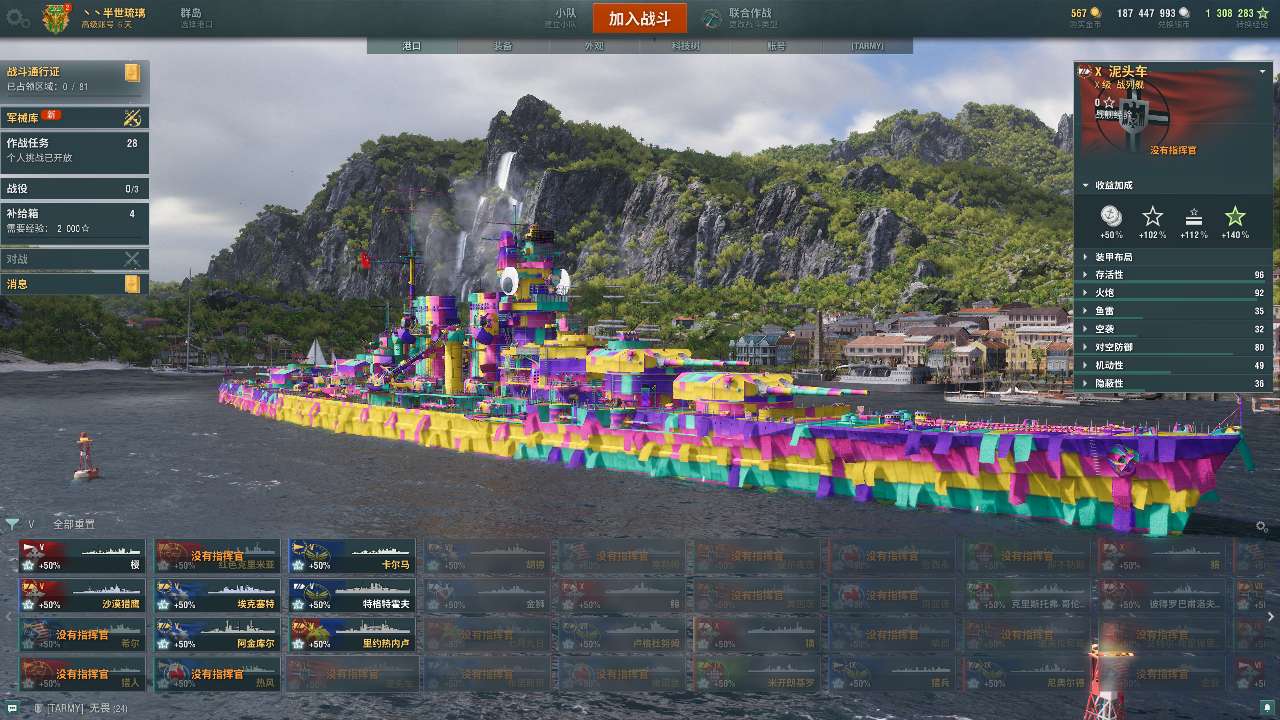Click the credits bonus +50% coin icon
The height and width of the screenshot is (720, 1280).
coord(1111,216)
